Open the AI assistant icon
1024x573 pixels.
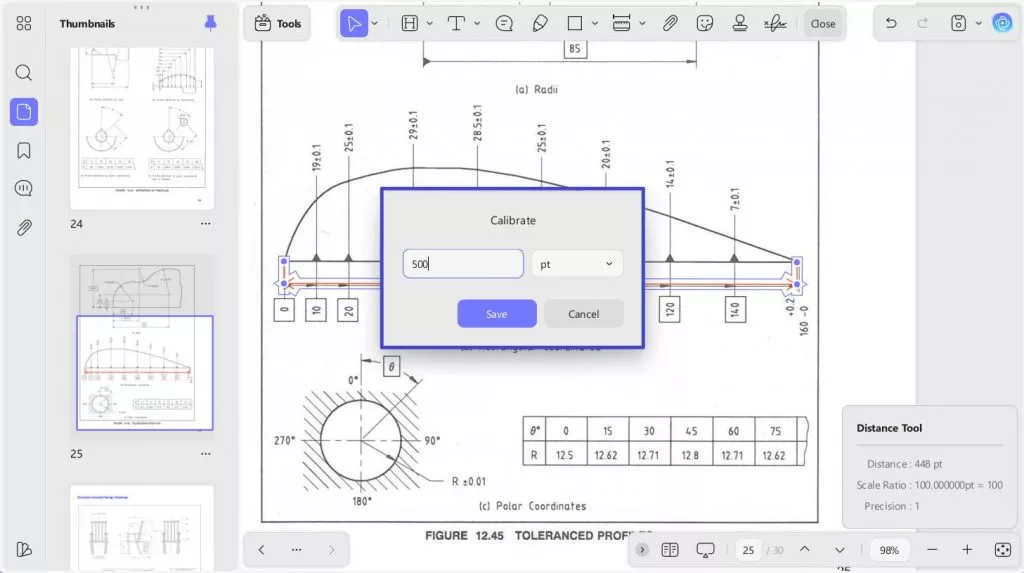click(1002, 24)
